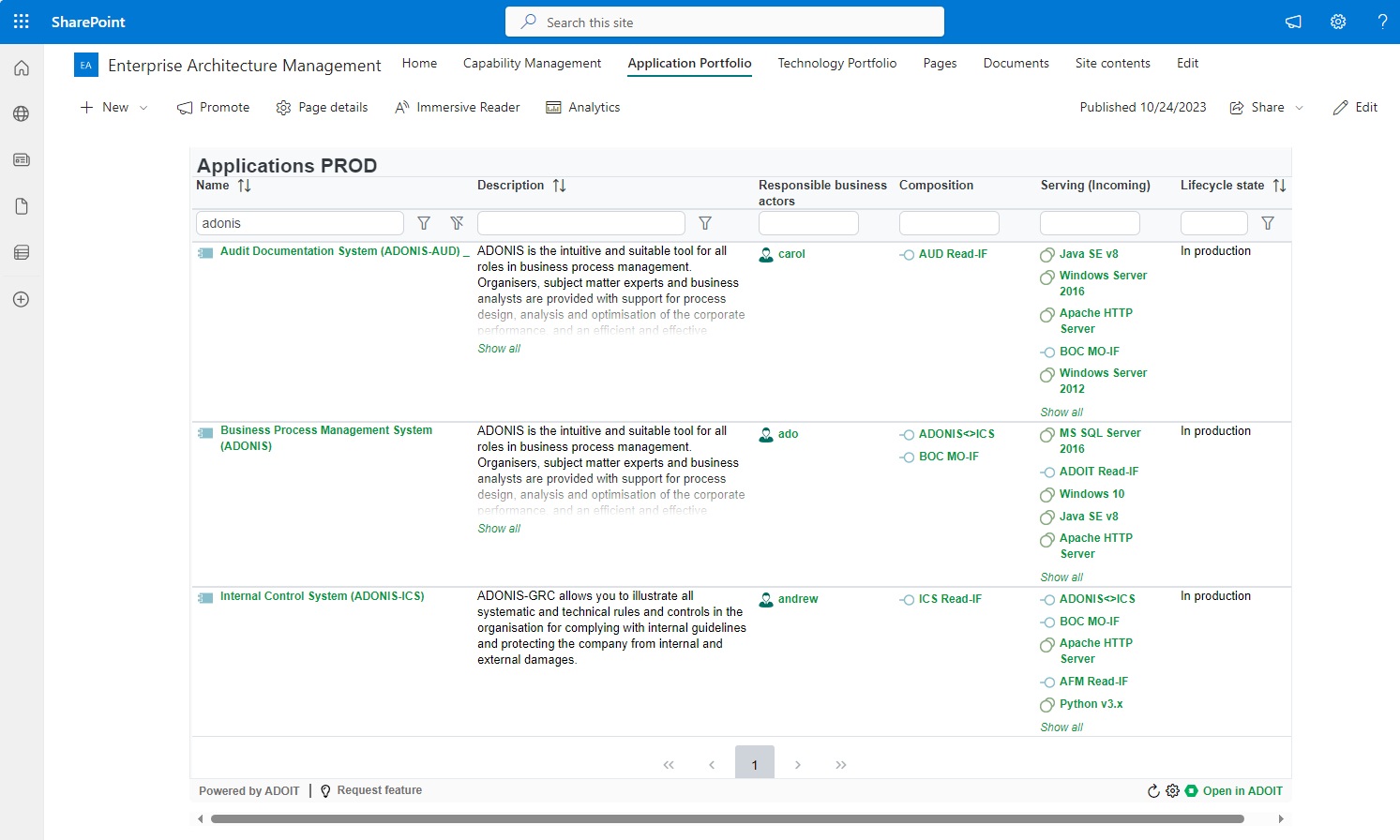This screenshot has width=1400, height=840.
Task: Click Edit in site navigation
Action: [x=1187, y=63]
